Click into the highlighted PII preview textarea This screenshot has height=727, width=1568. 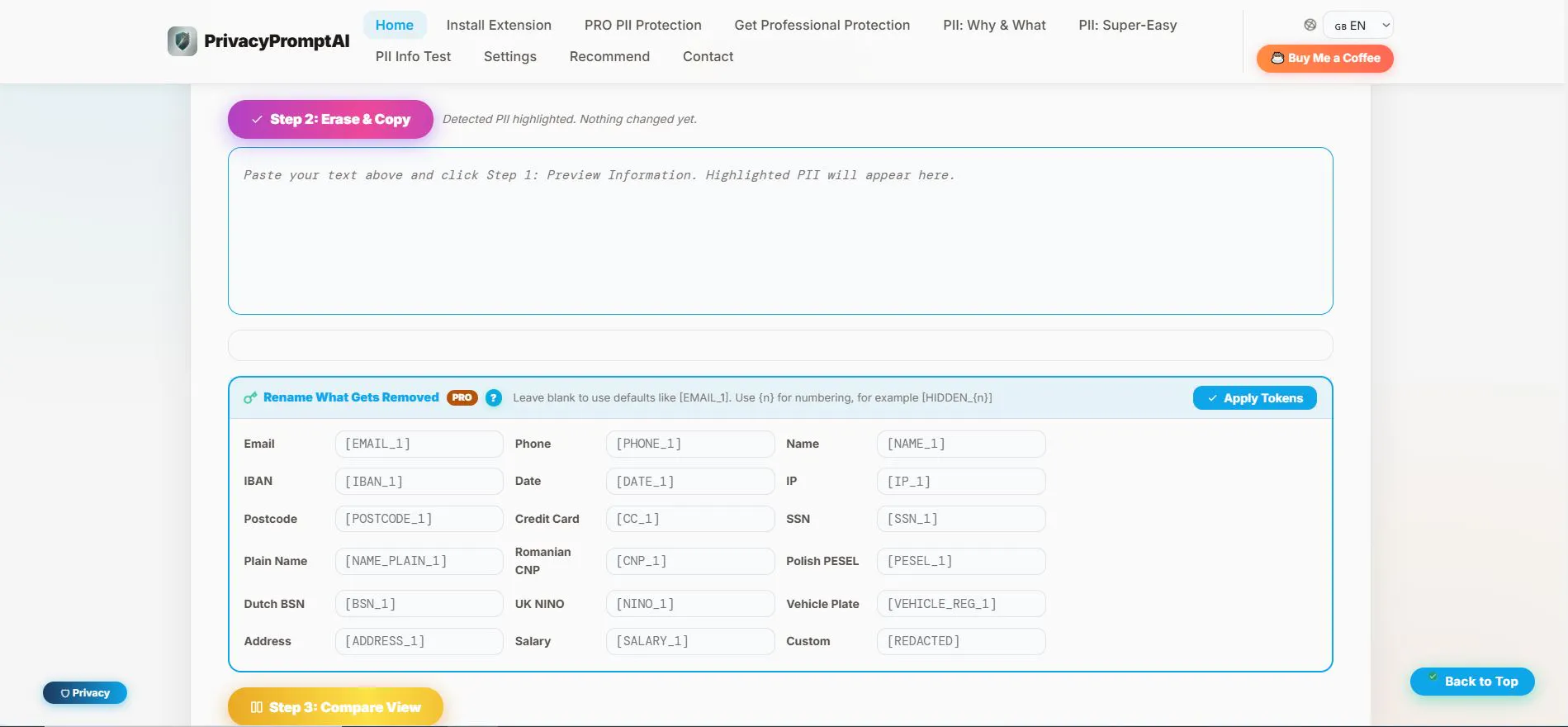tap(780, 230)
